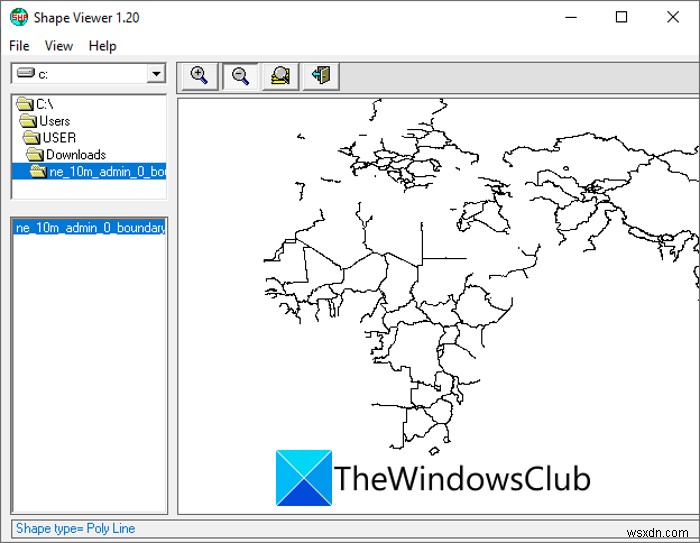The height and width of the screenshot is (543, 700).
Task: Maximize the Shape Viewer window
Action: click(x=621, y=17)
